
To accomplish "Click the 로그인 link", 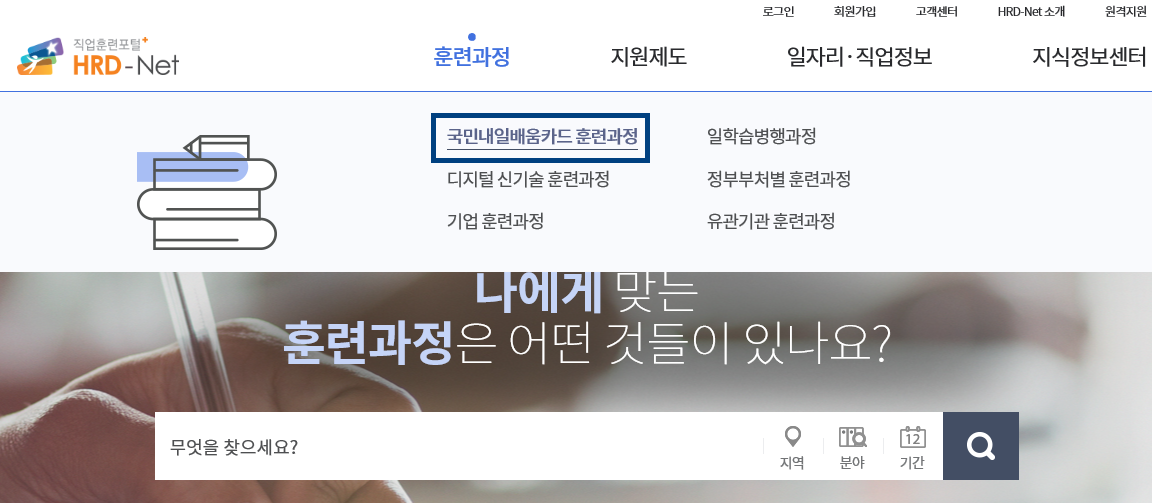I will tap(778, 11).
